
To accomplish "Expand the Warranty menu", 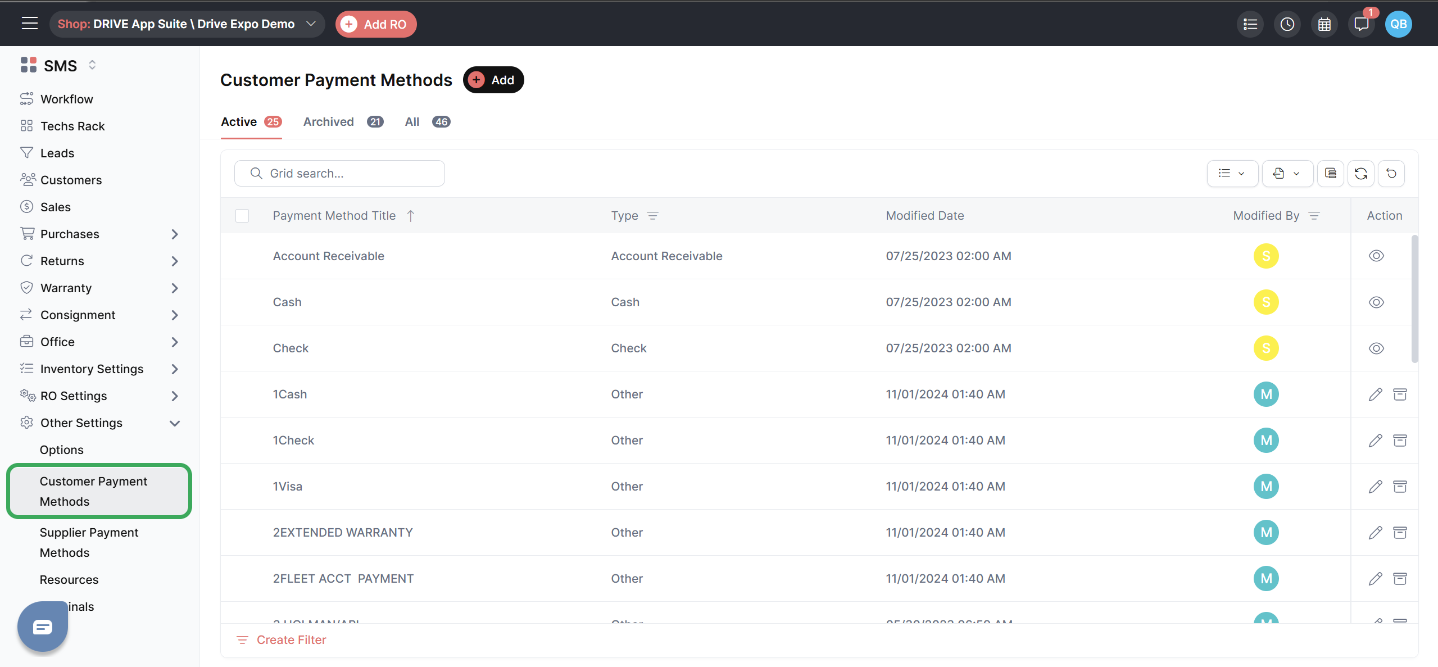I will click(x=175, y=288).
